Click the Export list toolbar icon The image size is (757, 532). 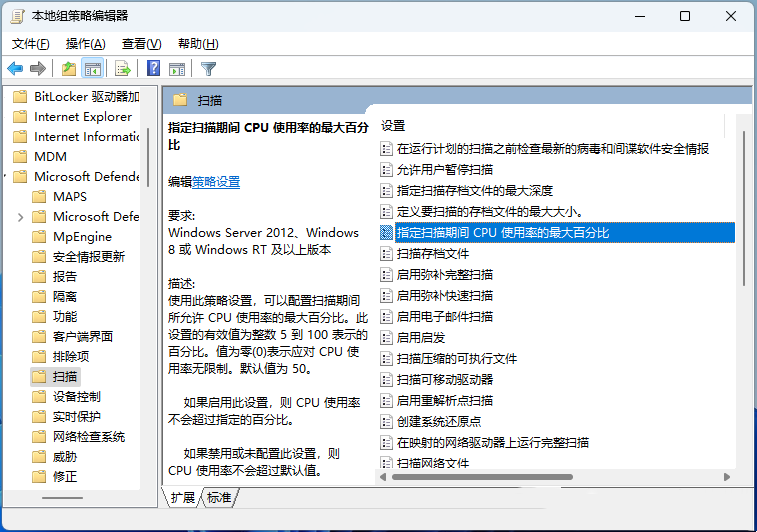pyautogui.click(x=123, y=69)
